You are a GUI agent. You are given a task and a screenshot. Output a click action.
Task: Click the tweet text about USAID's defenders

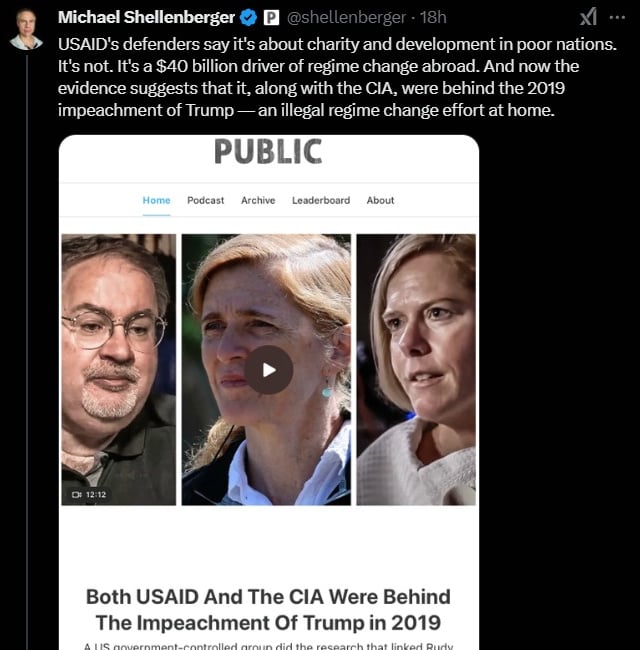(337, 77)
